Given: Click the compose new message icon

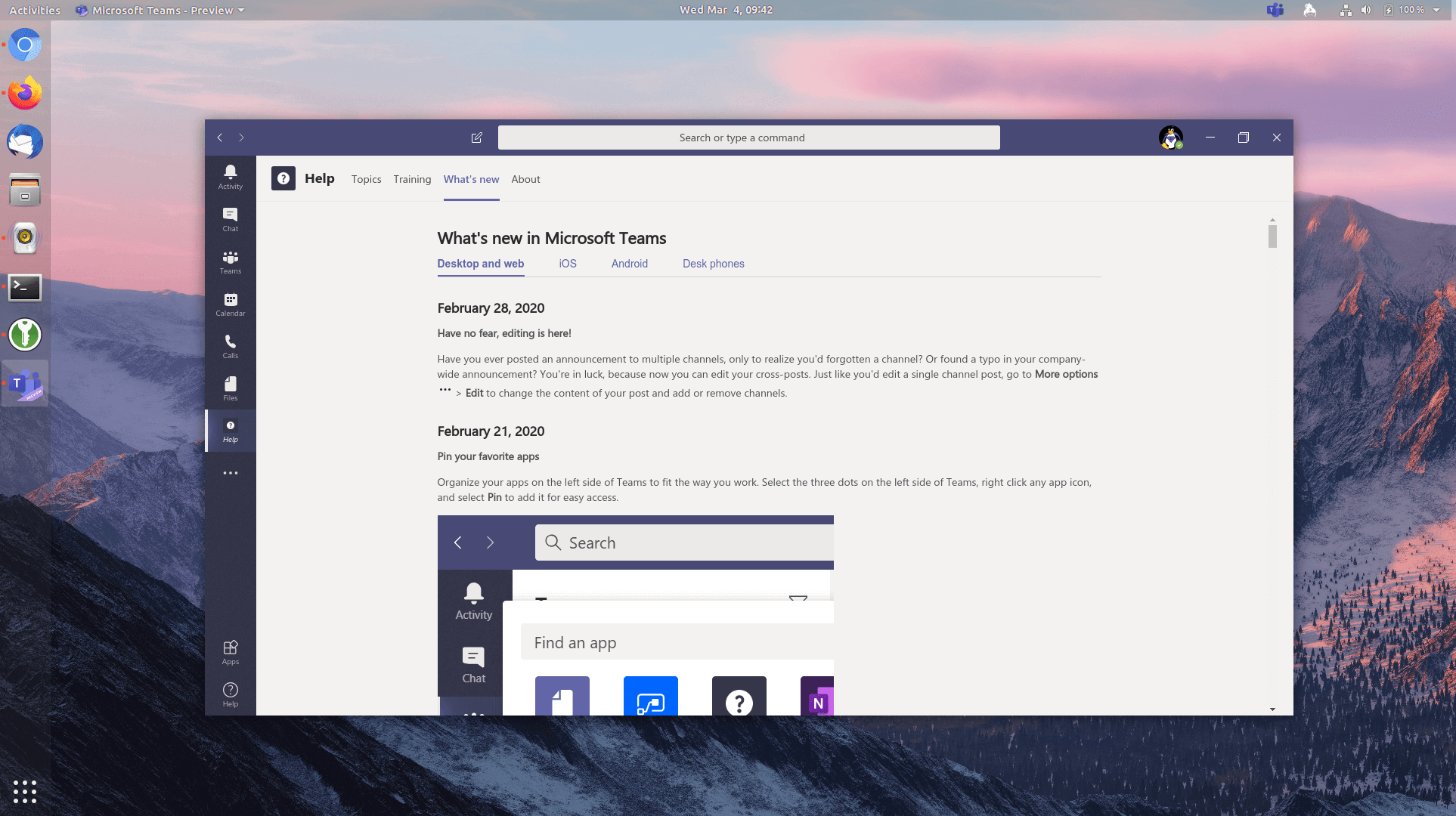Looking at the screenshot, I should click(477, 137).
